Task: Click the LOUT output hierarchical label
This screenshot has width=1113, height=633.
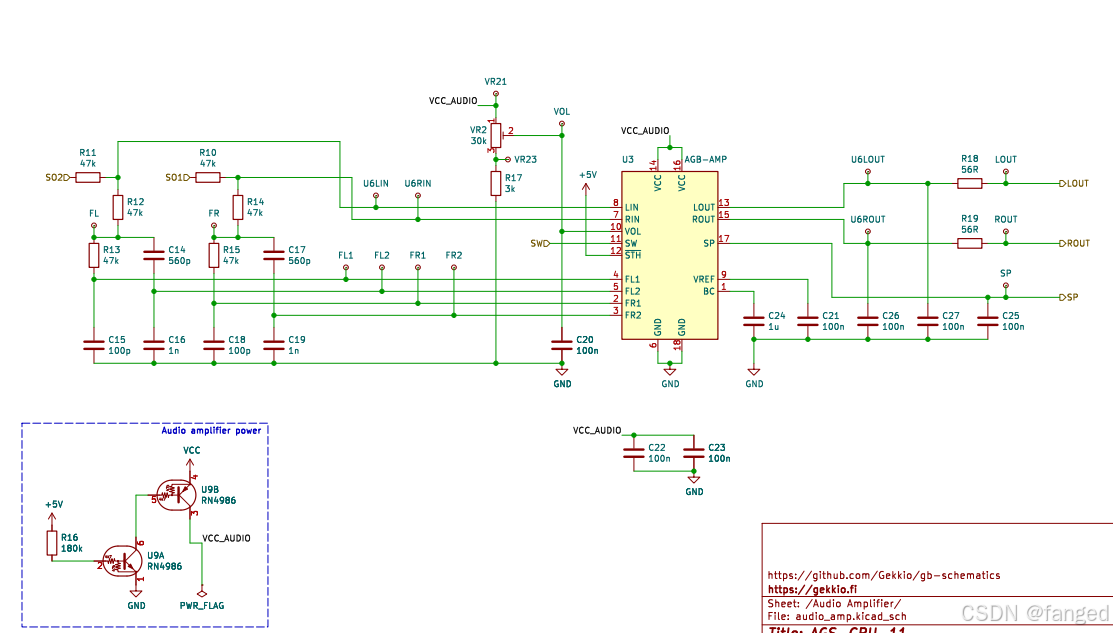Action: tap(1074, 183)
